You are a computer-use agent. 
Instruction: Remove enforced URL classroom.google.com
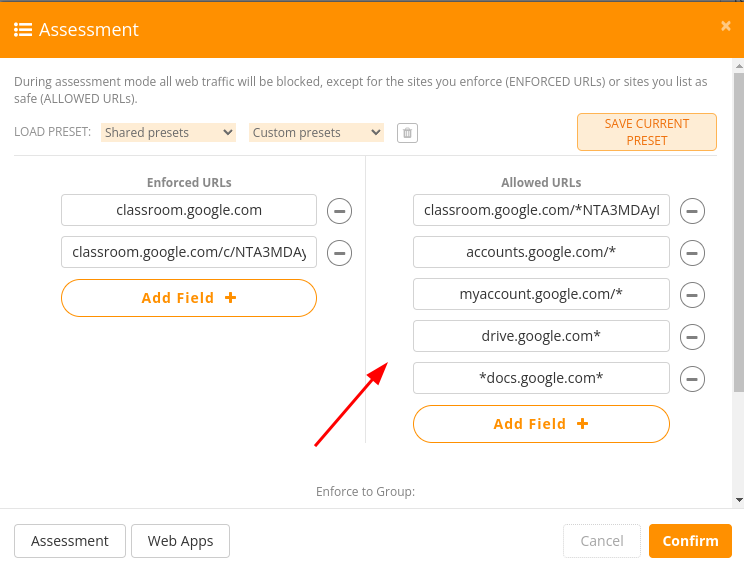click(339, 211)
